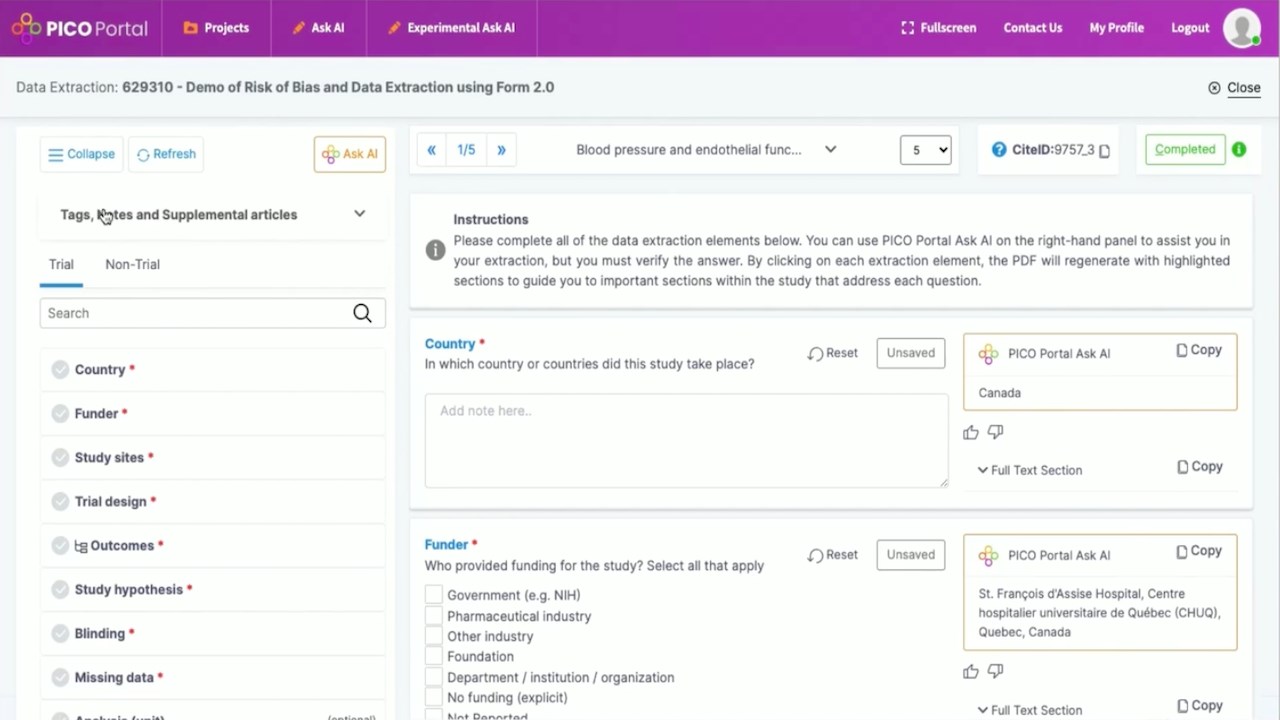This screenshot has width=1280, height=720.
Task: Click the orange Ask AI button in sidebar
Action: pyautogui.click(x=350, y=154)
